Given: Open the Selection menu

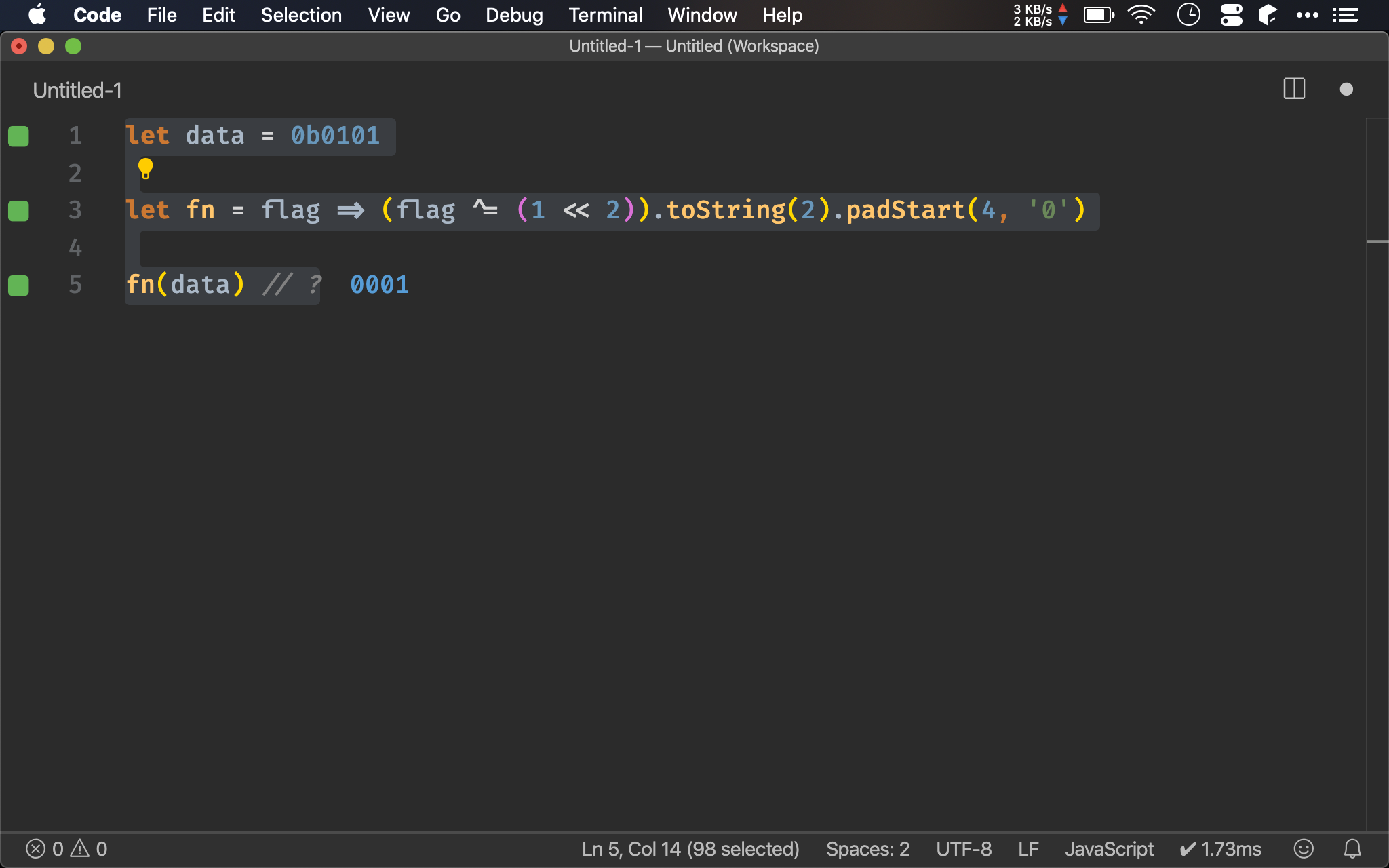Looking at the screenshot, I should tap(301, 15).
